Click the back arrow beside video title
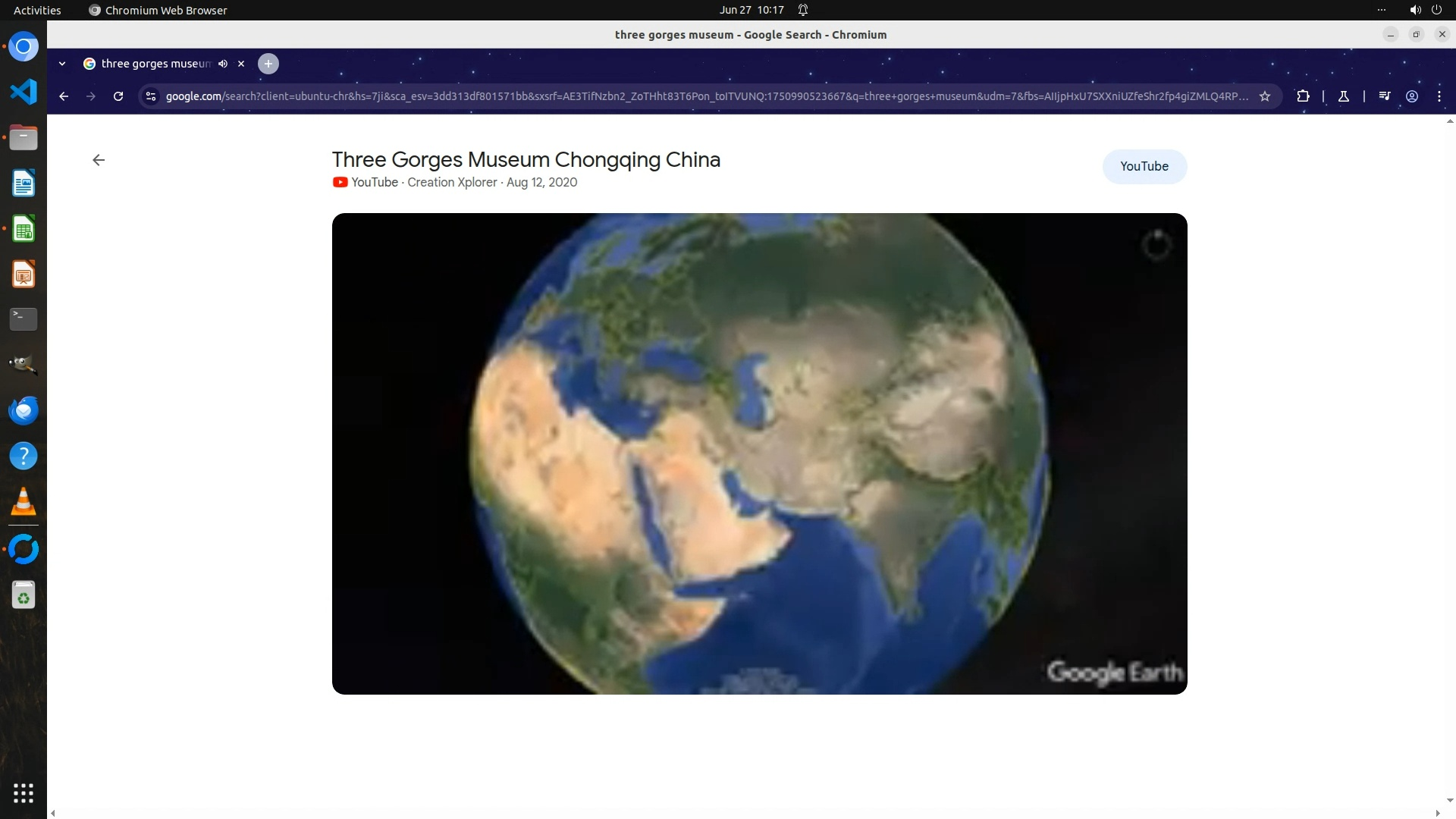 99,160
